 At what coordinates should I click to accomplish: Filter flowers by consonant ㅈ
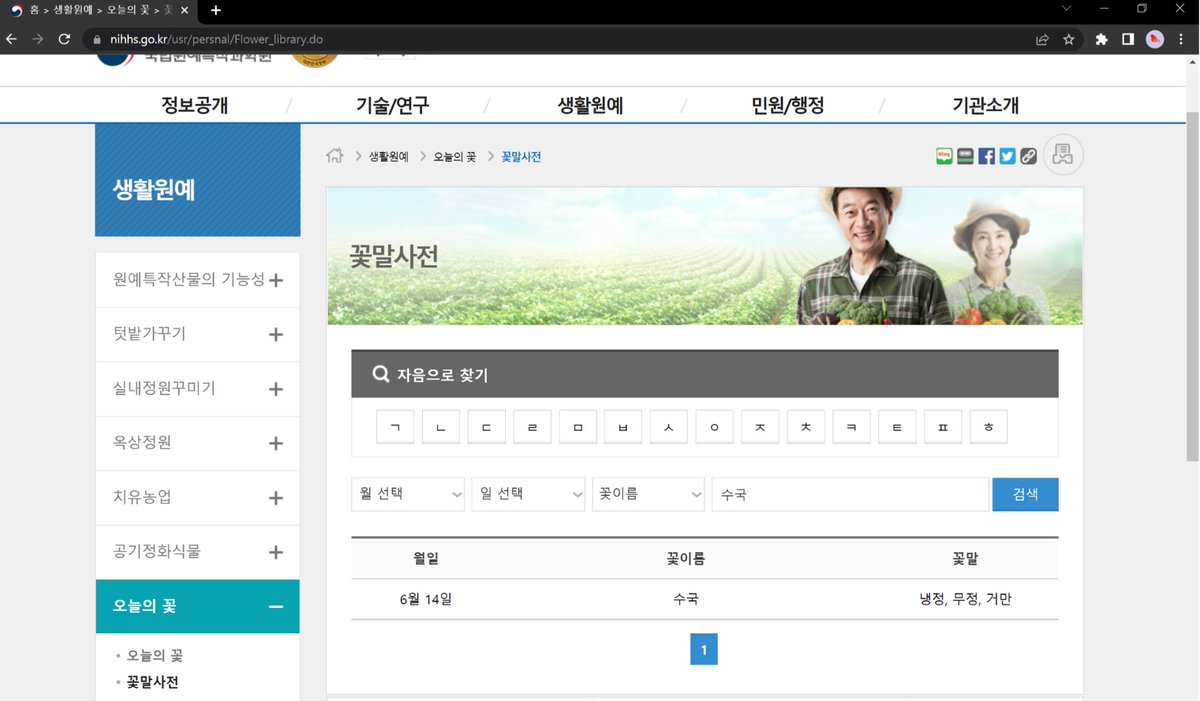click(760, 427)
